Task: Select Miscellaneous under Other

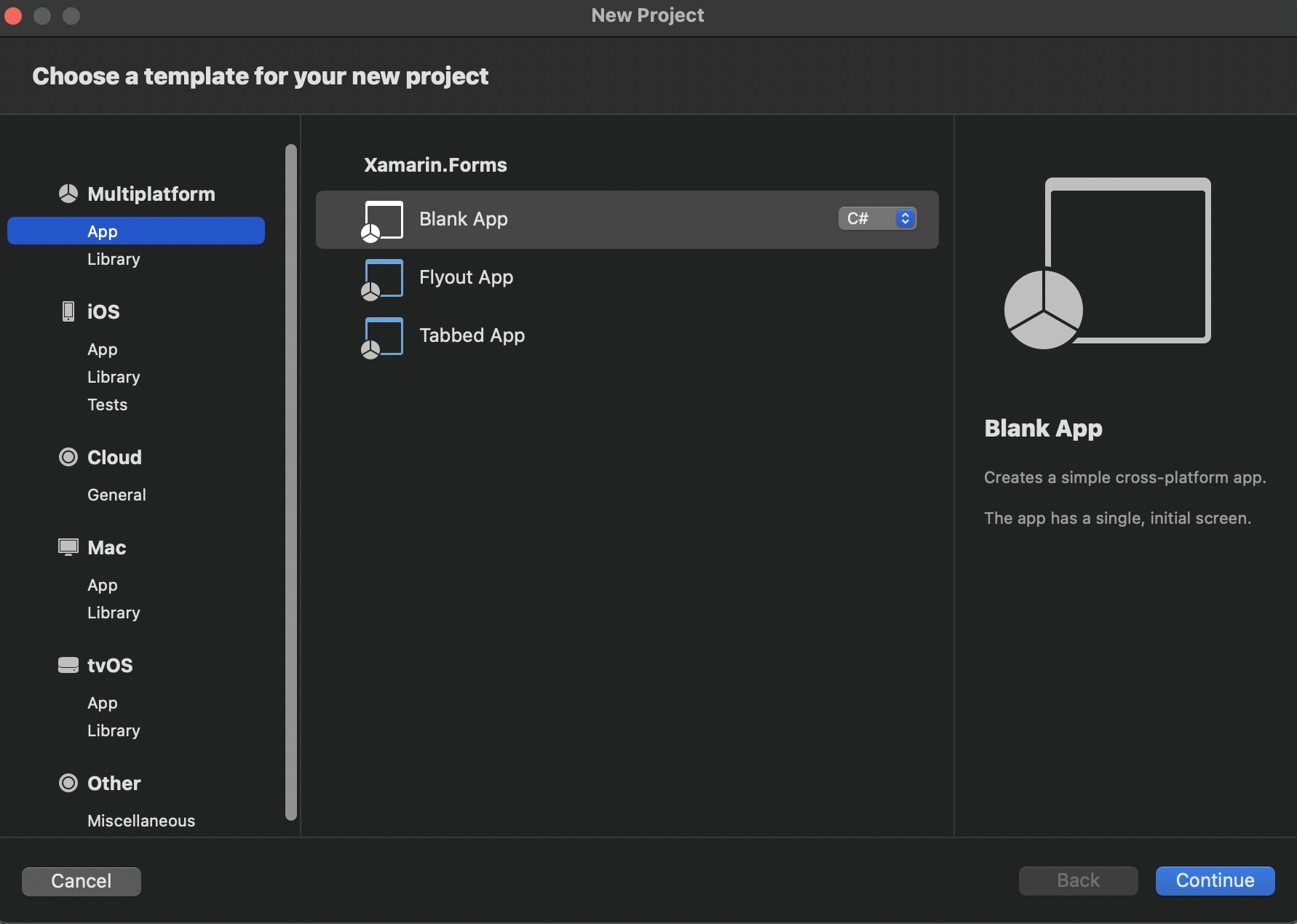Action: click(141, 821)
